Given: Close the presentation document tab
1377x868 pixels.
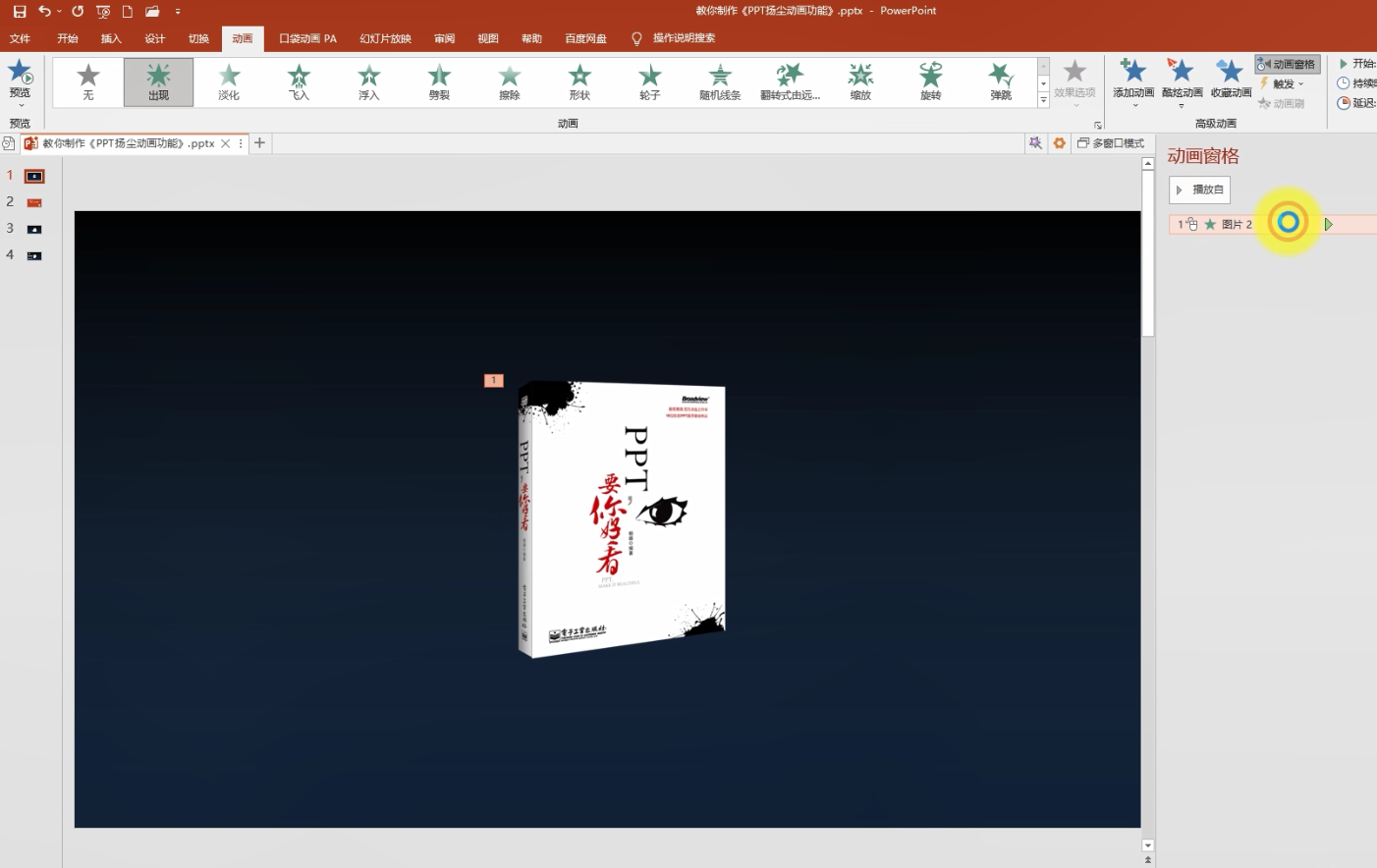Looking at the screenshot, I should [x=225, y=143].
